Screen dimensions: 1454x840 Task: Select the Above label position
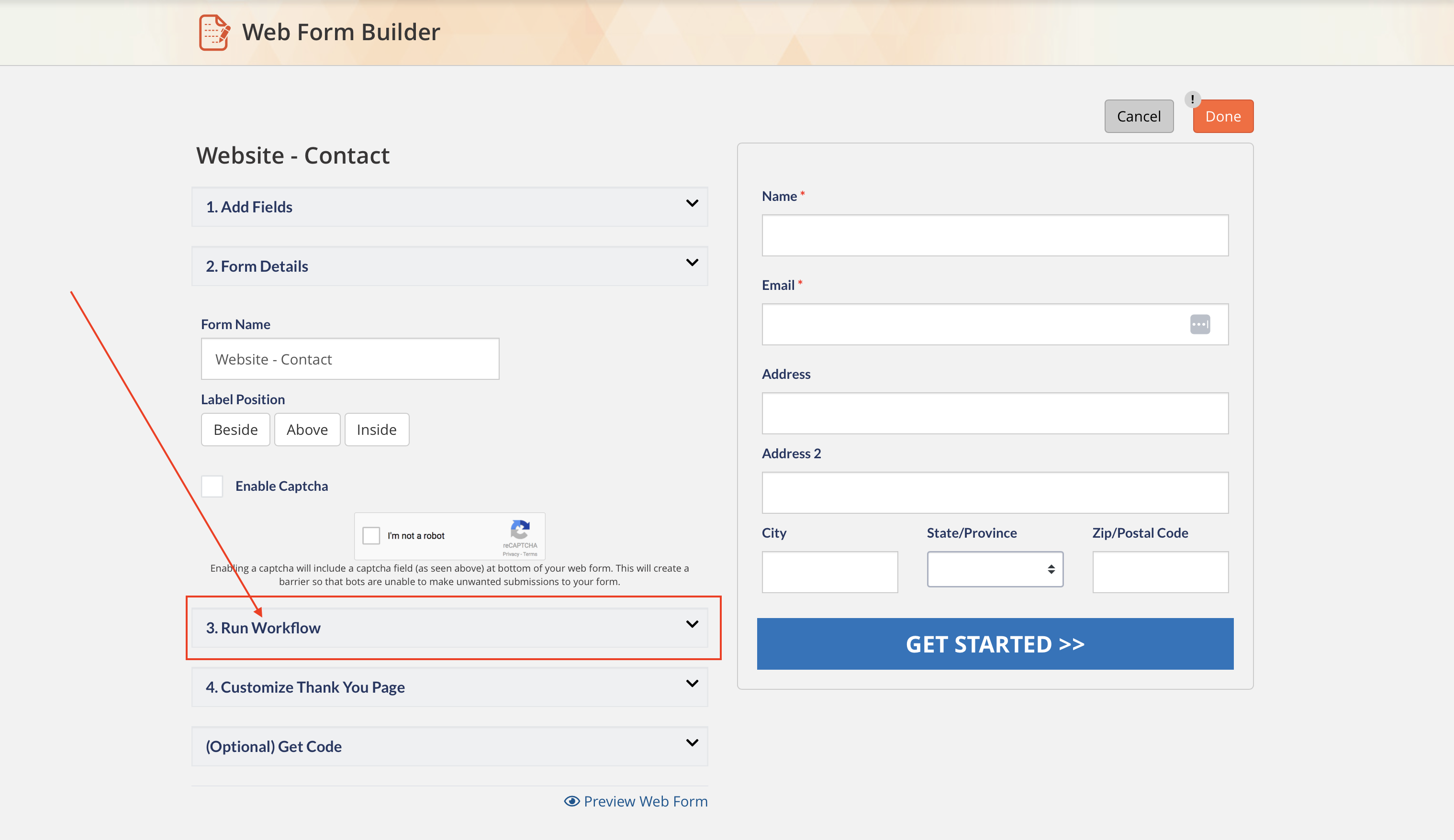click(307, 430)
